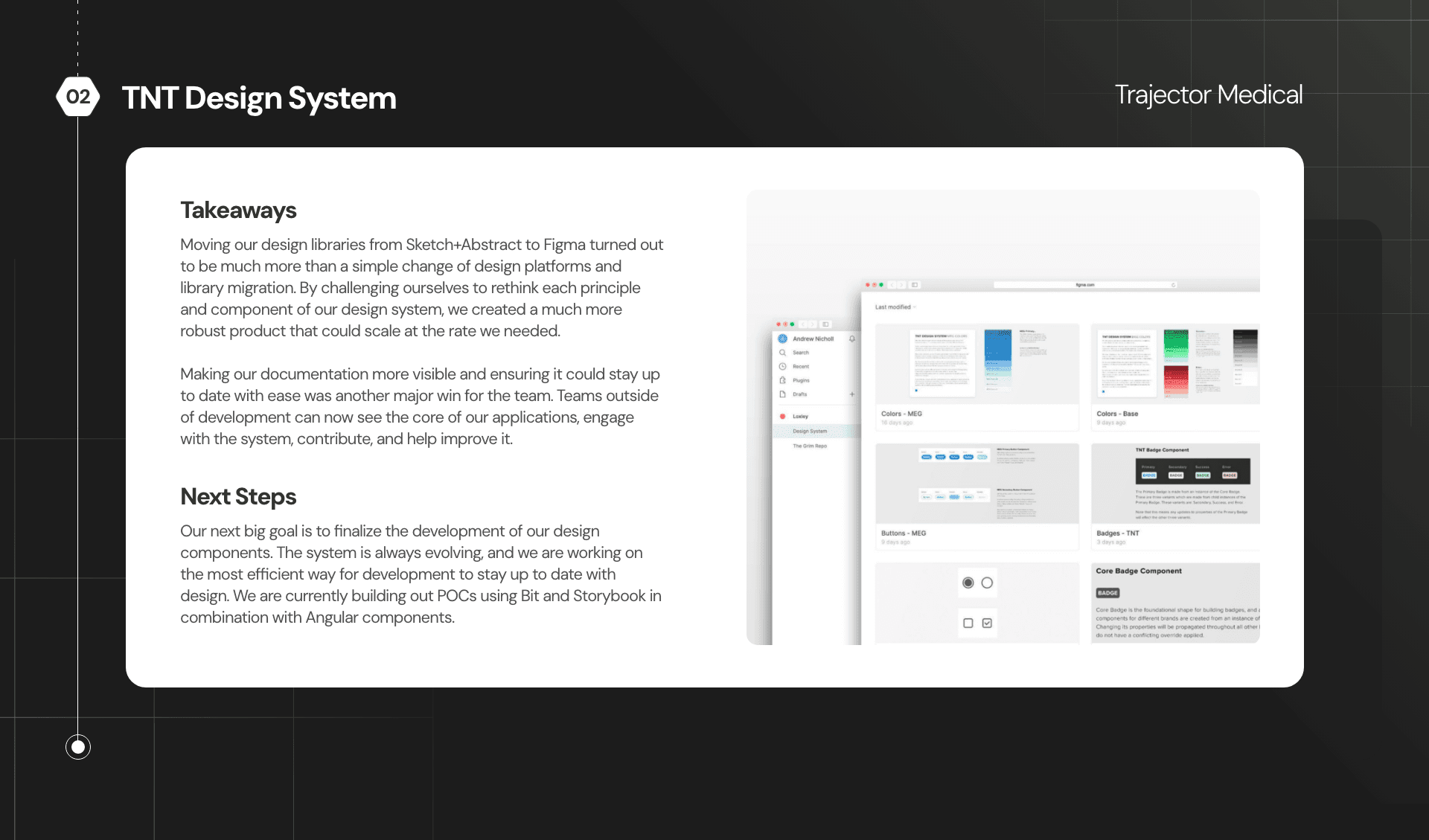Viewport: 1429px width, 840px height.
Task: Click the notification bell beside Andrew Nicholl
Action: (x=852, y=339)
